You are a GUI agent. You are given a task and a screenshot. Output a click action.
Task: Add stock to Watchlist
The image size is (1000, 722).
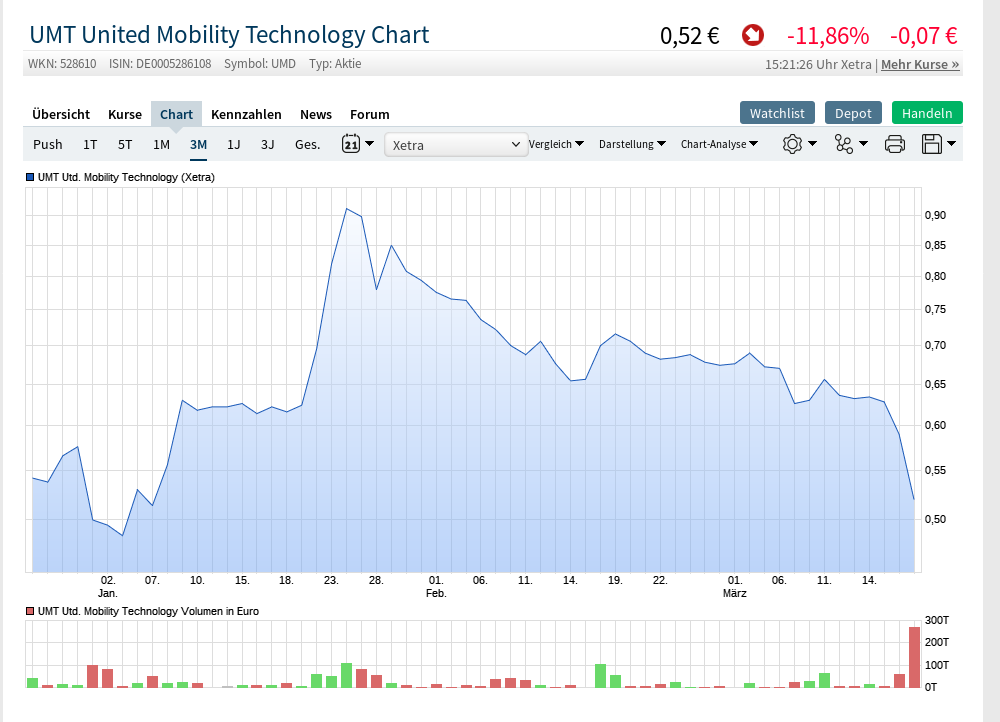click(x=777, y=113)
